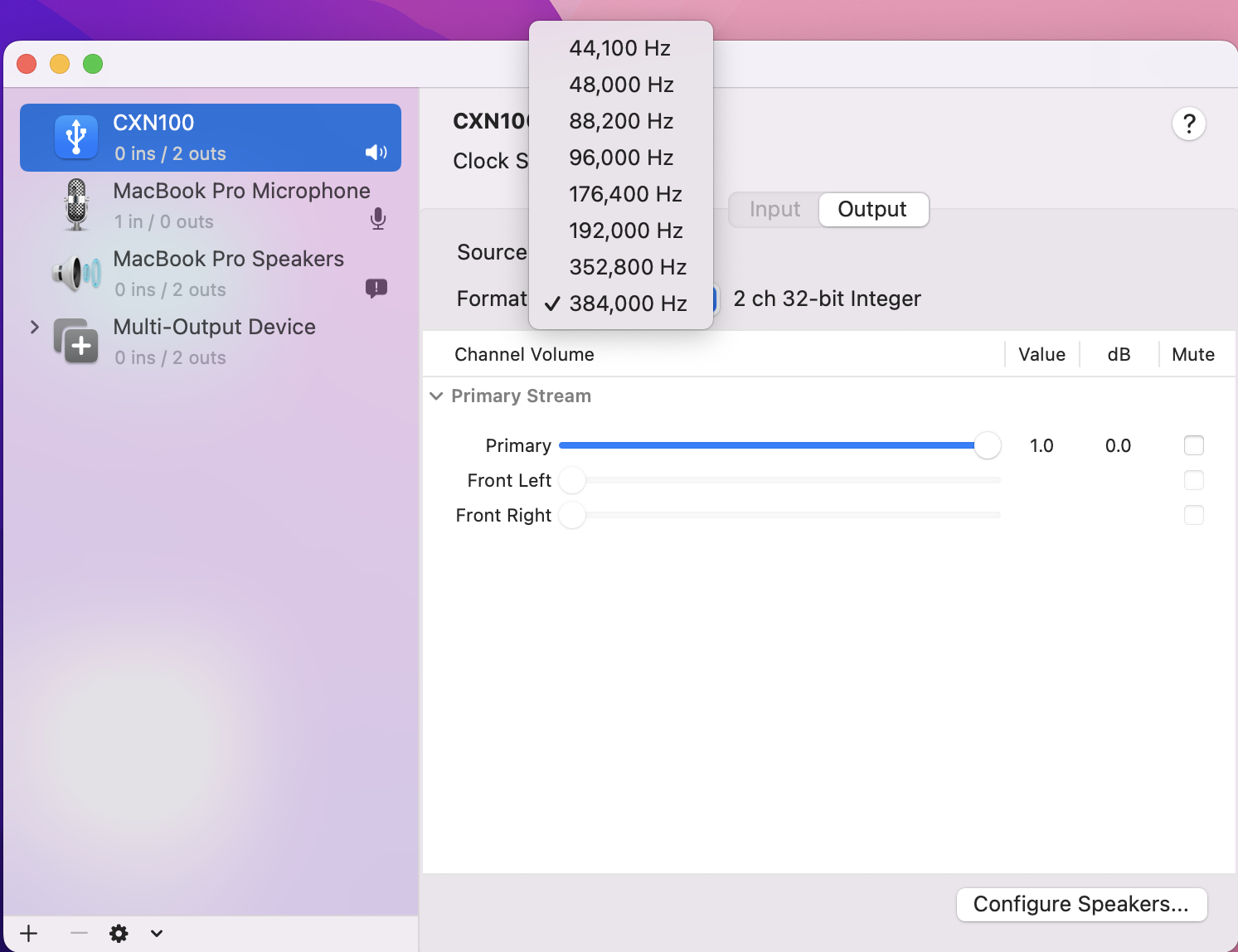Expand the Multi-Output Device entry

pyautogui.click(x=34, y=327)
